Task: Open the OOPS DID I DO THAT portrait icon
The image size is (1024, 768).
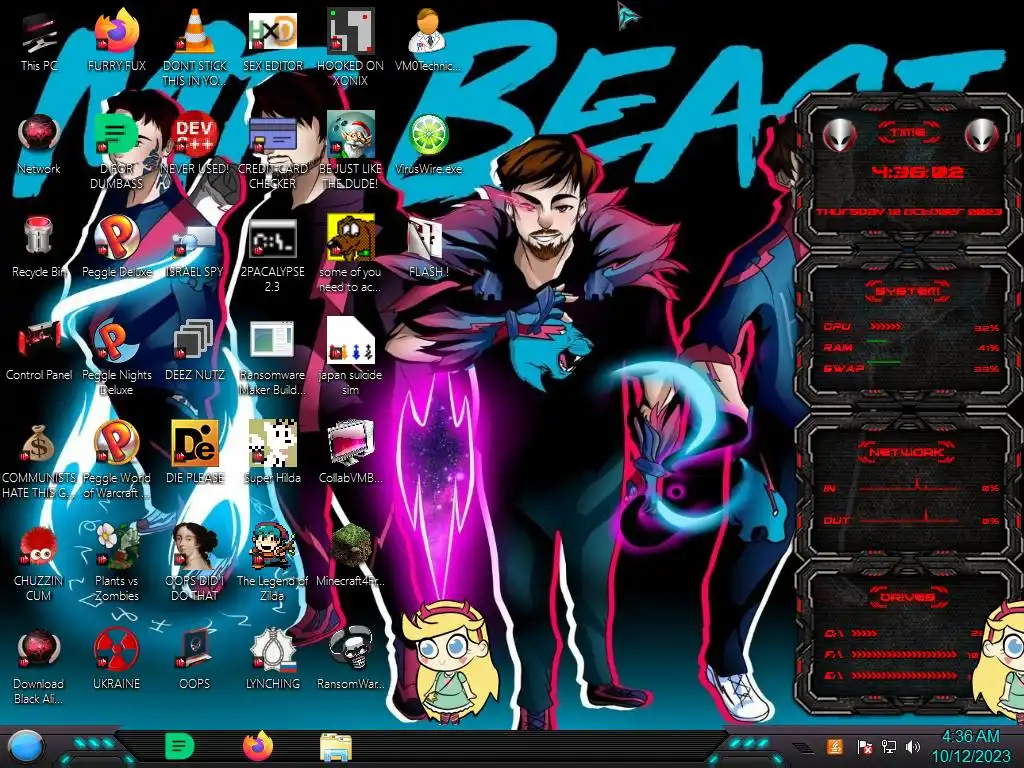Action: click(x=195, y=563)
